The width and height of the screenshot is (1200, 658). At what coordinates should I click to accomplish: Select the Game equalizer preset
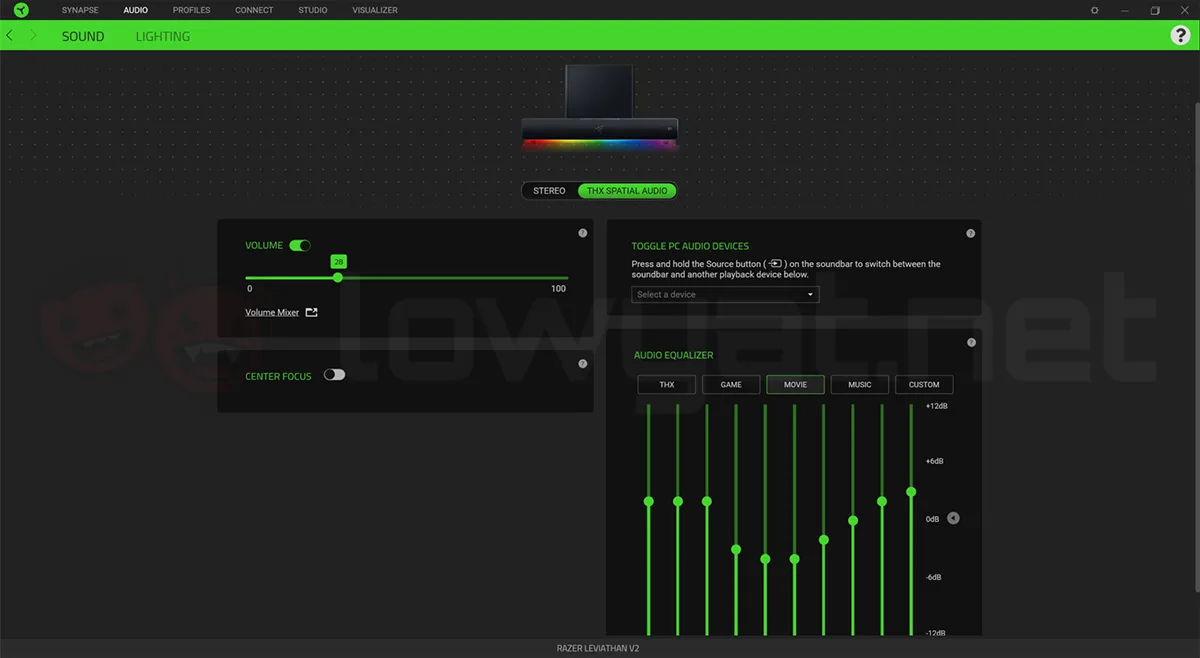731,384
